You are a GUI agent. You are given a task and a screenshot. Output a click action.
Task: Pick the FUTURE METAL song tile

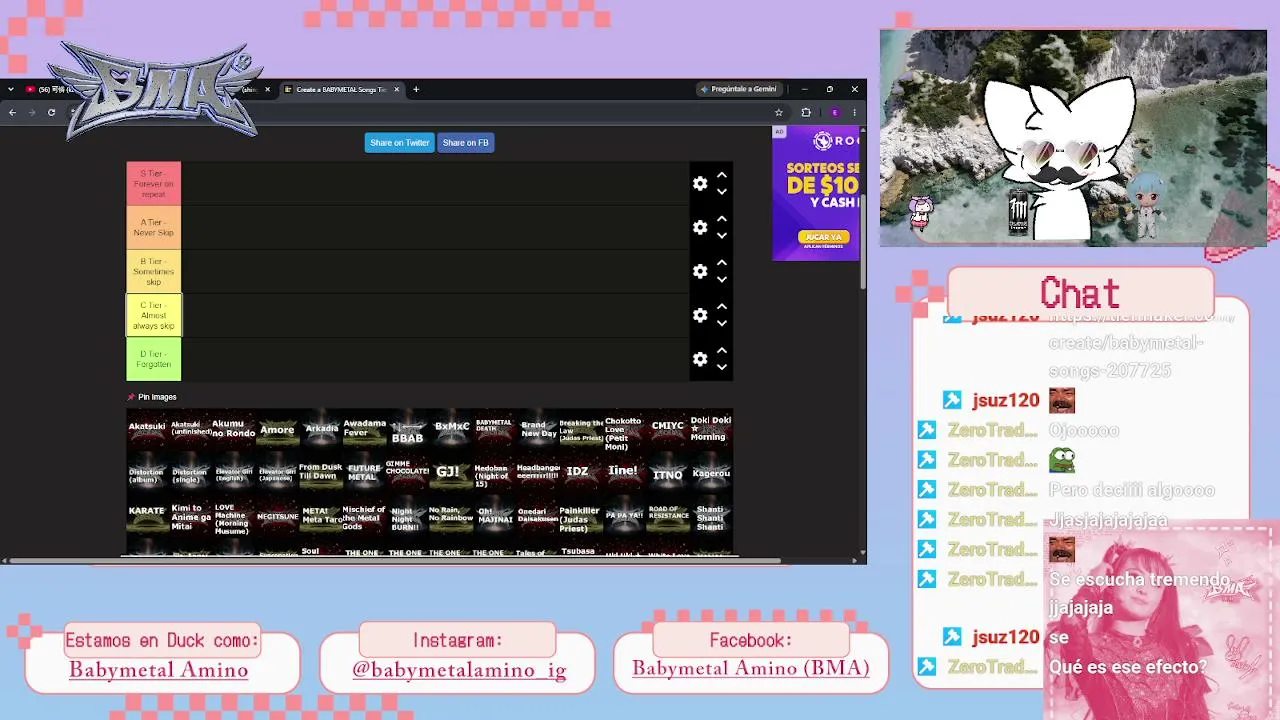pos(364,471)
